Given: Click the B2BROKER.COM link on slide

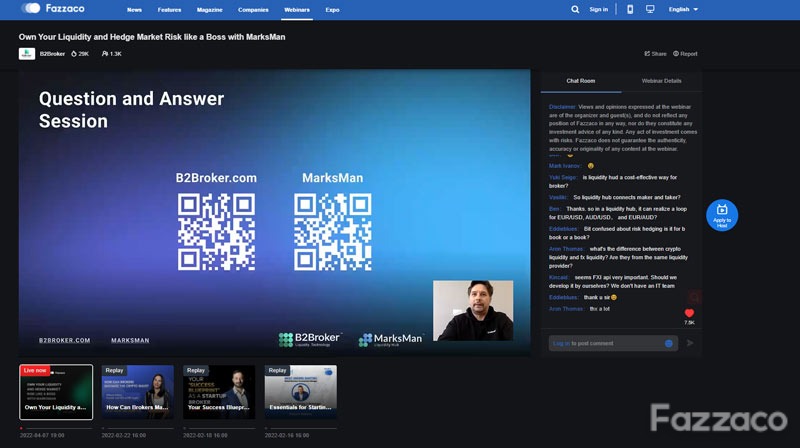Looking at the screenshot, I should click(65, 340).
